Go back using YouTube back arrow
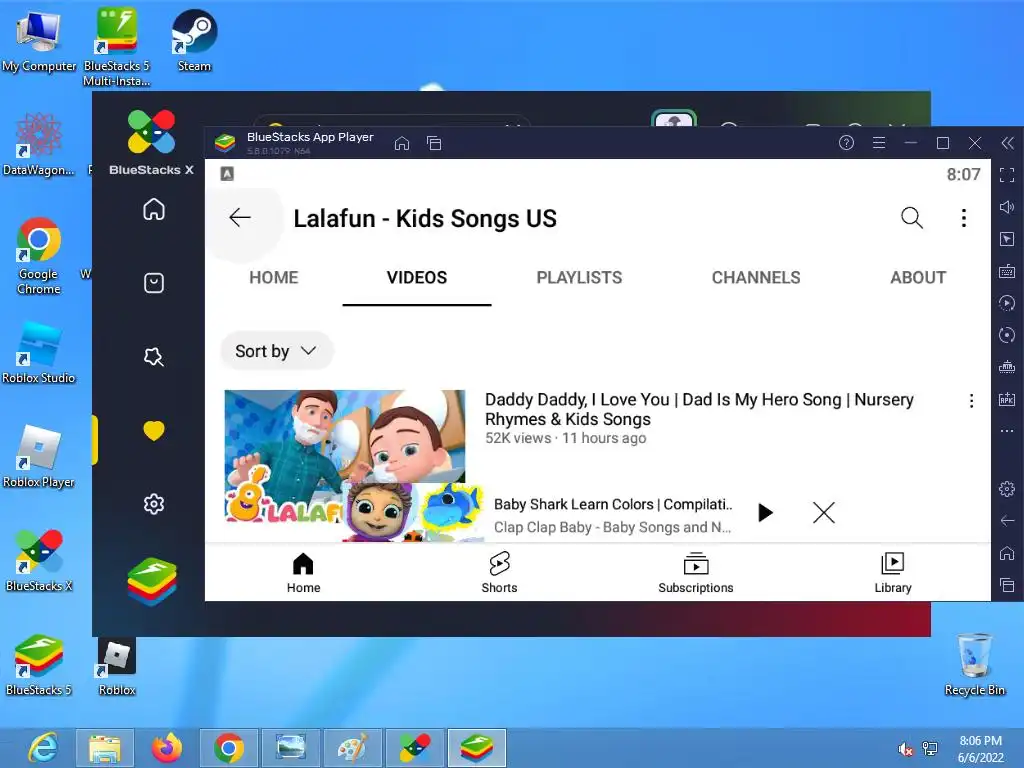Image resolution: width=1024 pixels, height=768 pixels. (x=240, y=217)
